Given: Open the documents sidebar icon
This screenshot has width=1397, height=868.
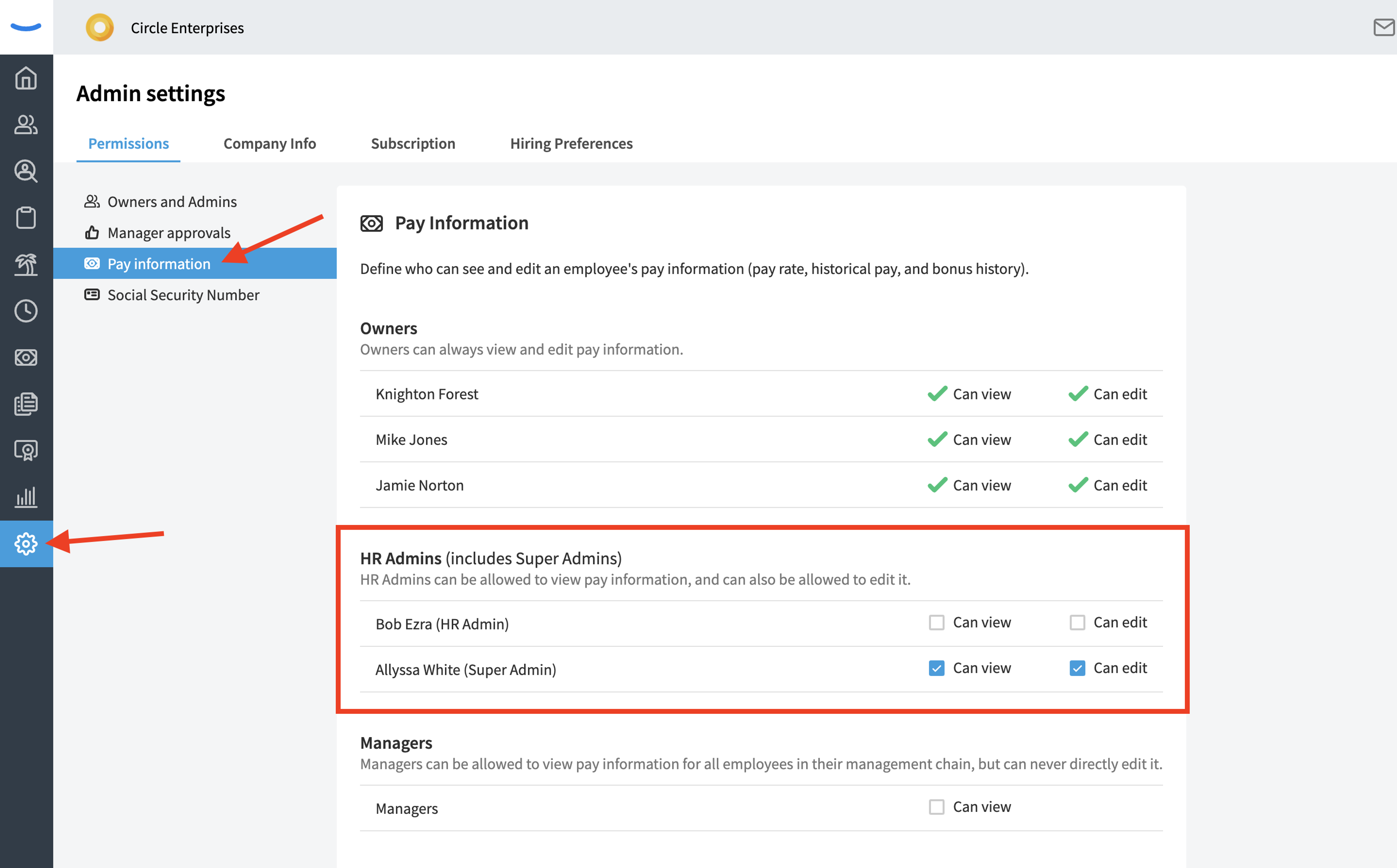Looking at the screenshot, I should [x=26, y=403].
